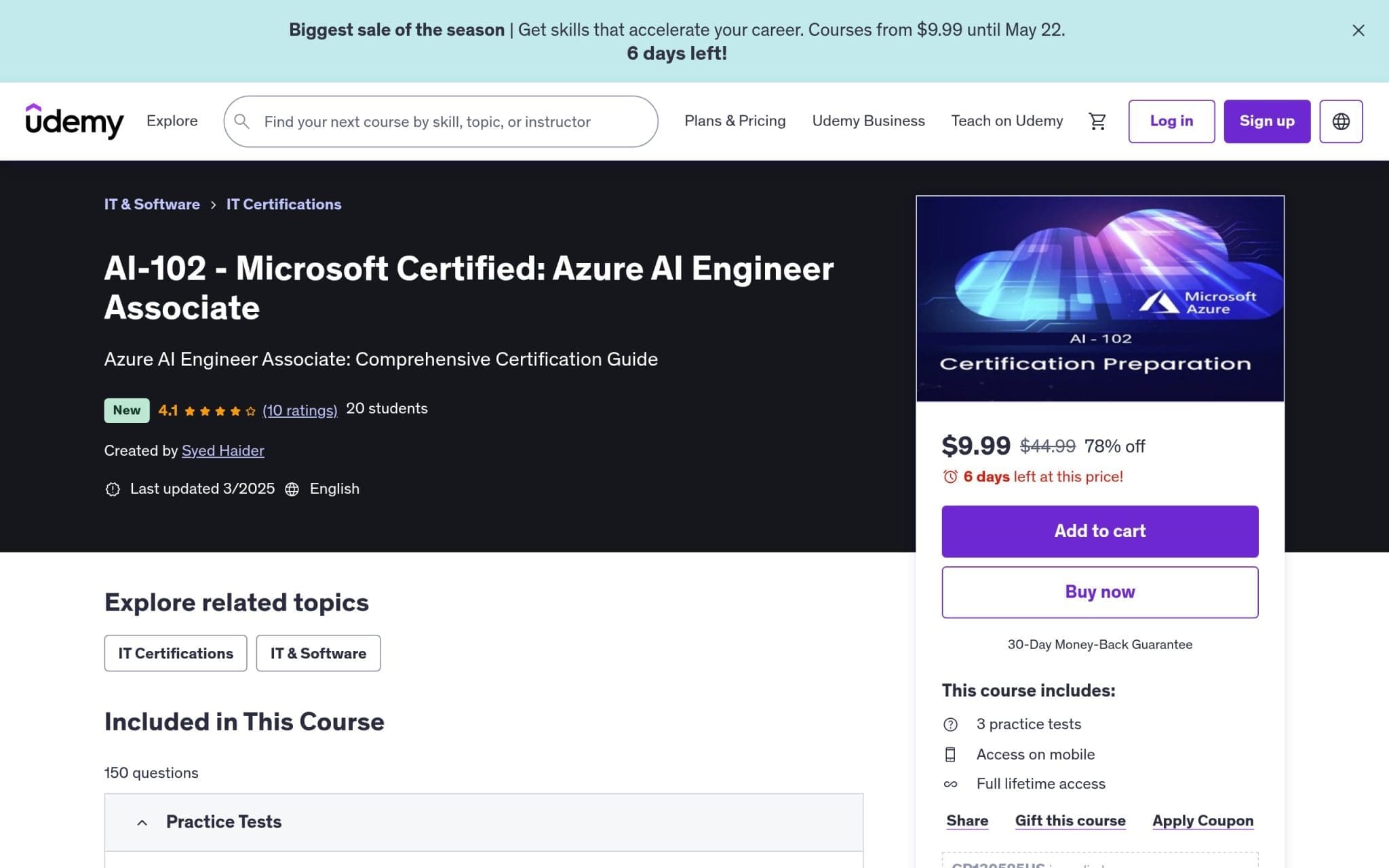
Task: Click the struck-through $44.99 price
Action: 1048,446
